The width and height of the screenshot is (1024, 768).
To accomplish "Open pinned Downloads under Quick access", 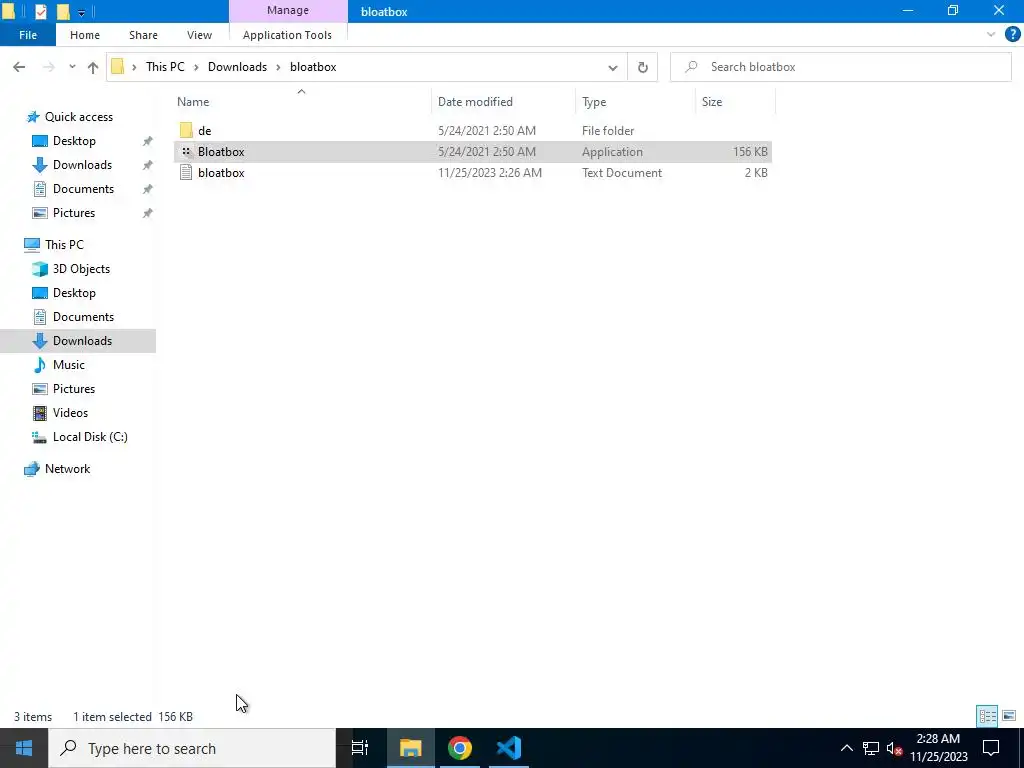I will pyautogui.click(x=82, y=165).
